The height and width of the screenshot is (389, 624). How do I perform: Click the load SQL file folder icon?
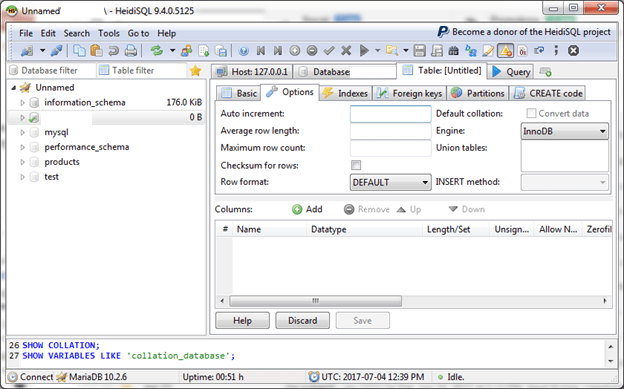(392, 51)
